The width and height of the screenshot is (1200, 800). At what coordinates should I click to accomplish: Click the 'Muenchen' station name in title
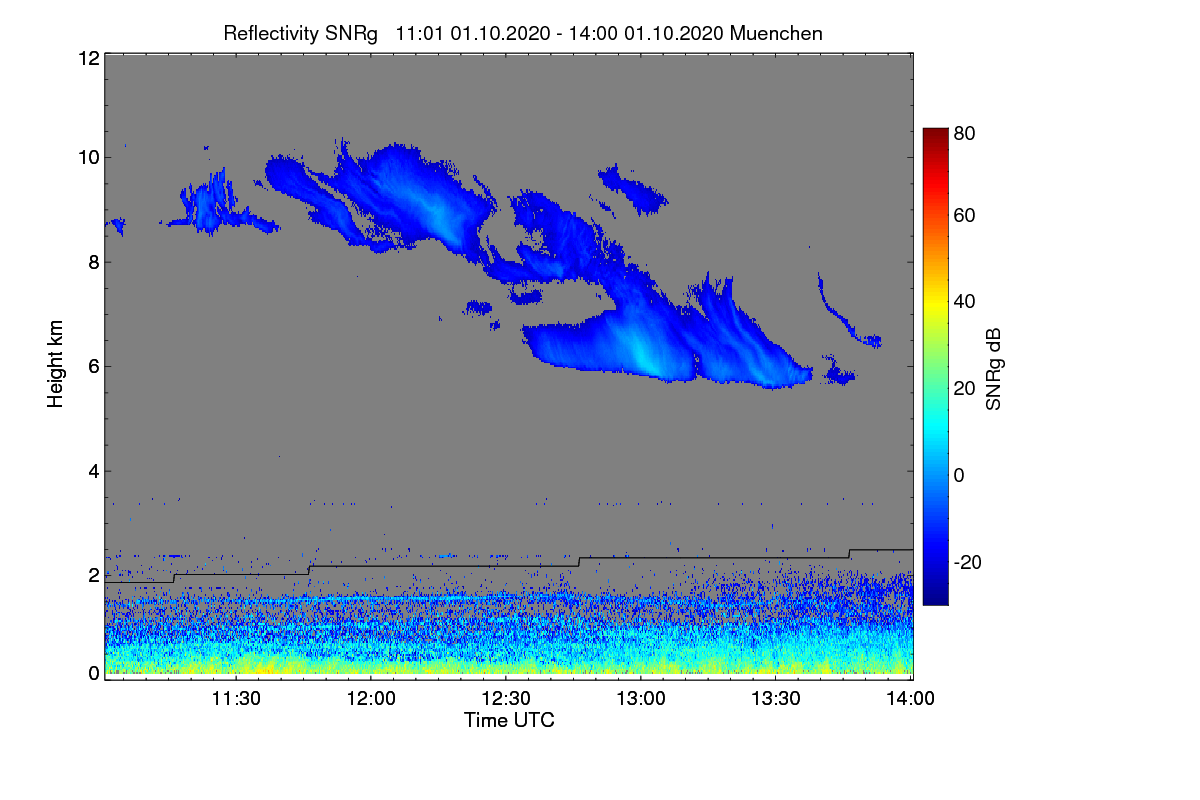pyautogui.click(x=776, y=33)
